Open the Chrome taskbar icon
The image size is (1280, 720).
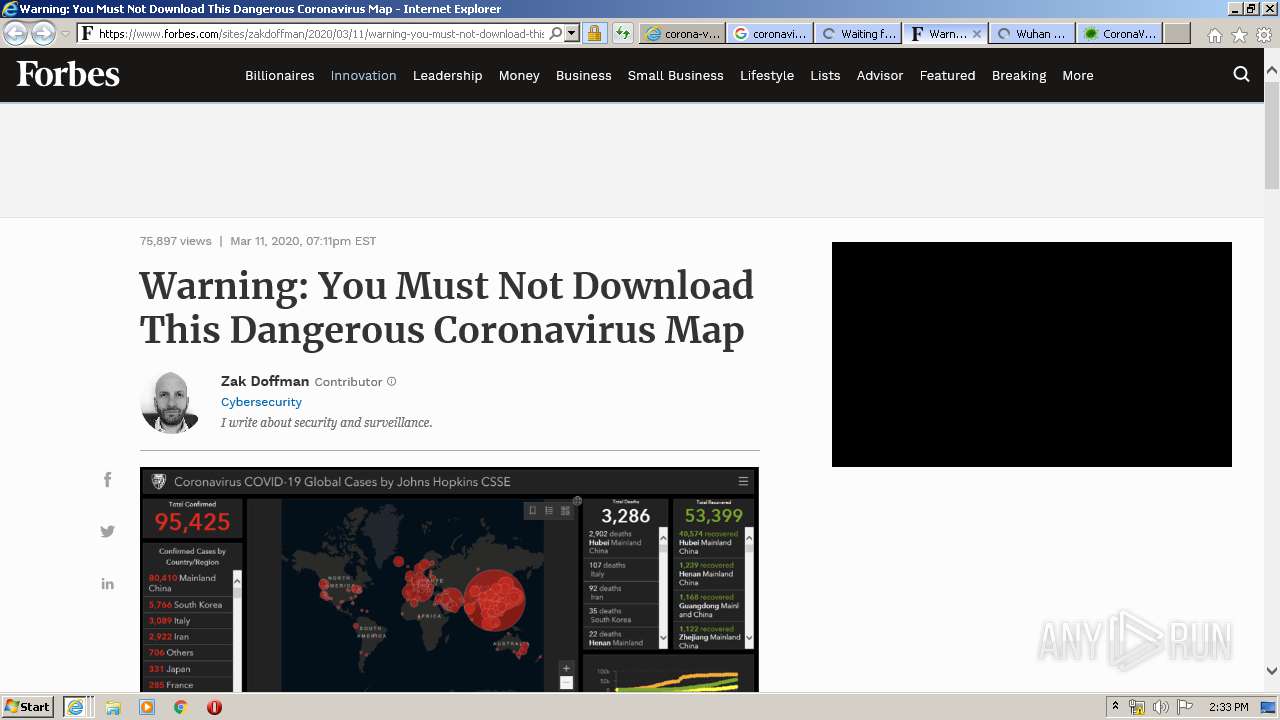coord(180,707)
